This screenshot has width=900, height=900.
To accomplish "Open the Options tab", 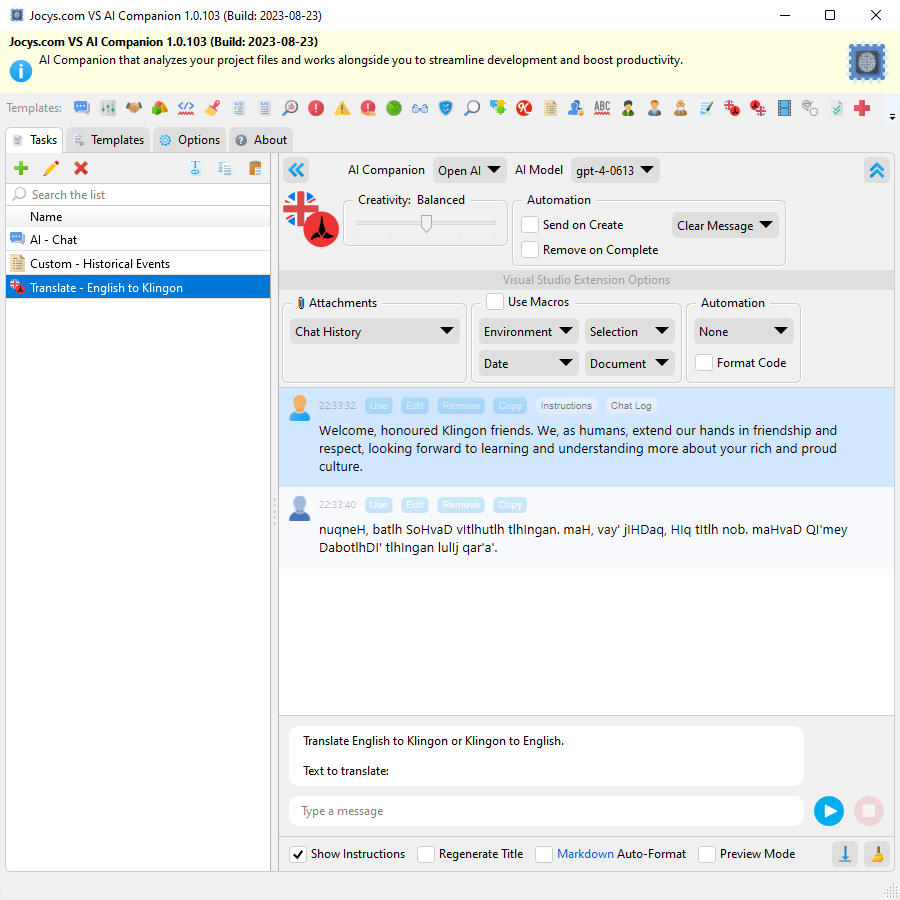I will coord(189,139).
